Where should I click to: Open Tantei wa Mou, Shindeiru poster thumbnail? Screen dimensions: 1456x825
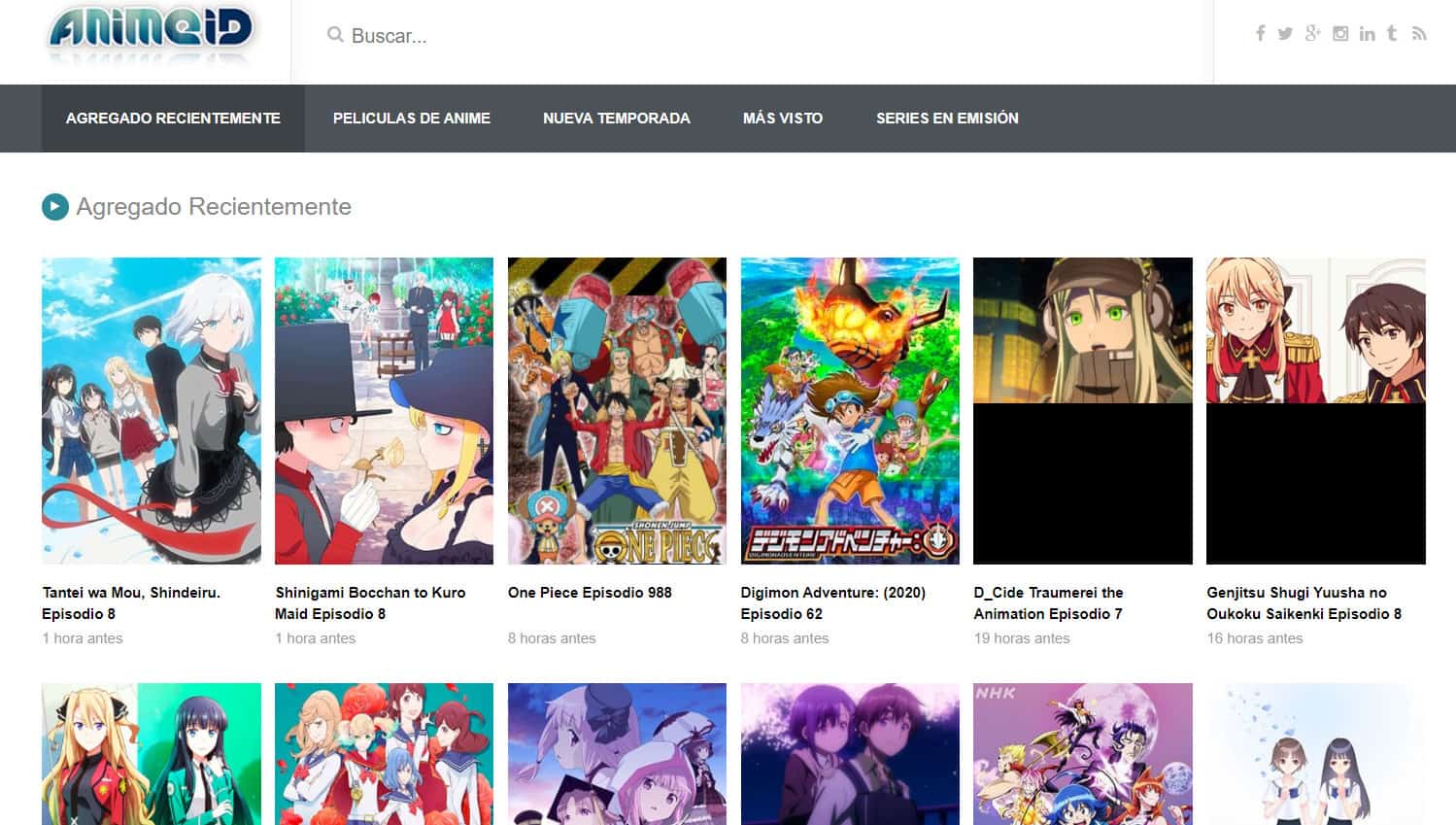pyautogui.click(x=152, y=411)
